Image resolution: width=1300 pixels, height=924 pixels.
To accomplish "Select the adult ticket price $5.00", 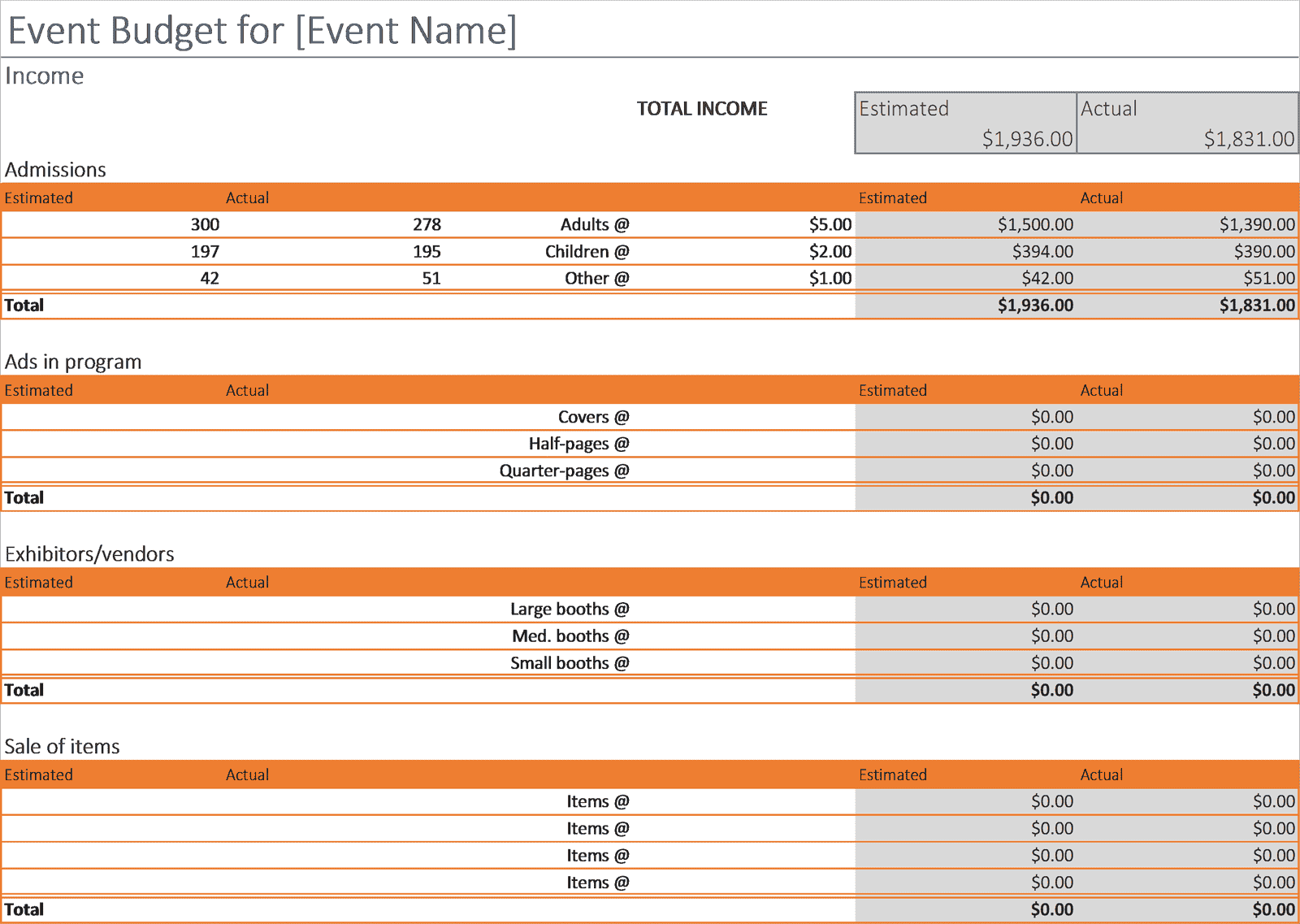I will tap(830, 225).
